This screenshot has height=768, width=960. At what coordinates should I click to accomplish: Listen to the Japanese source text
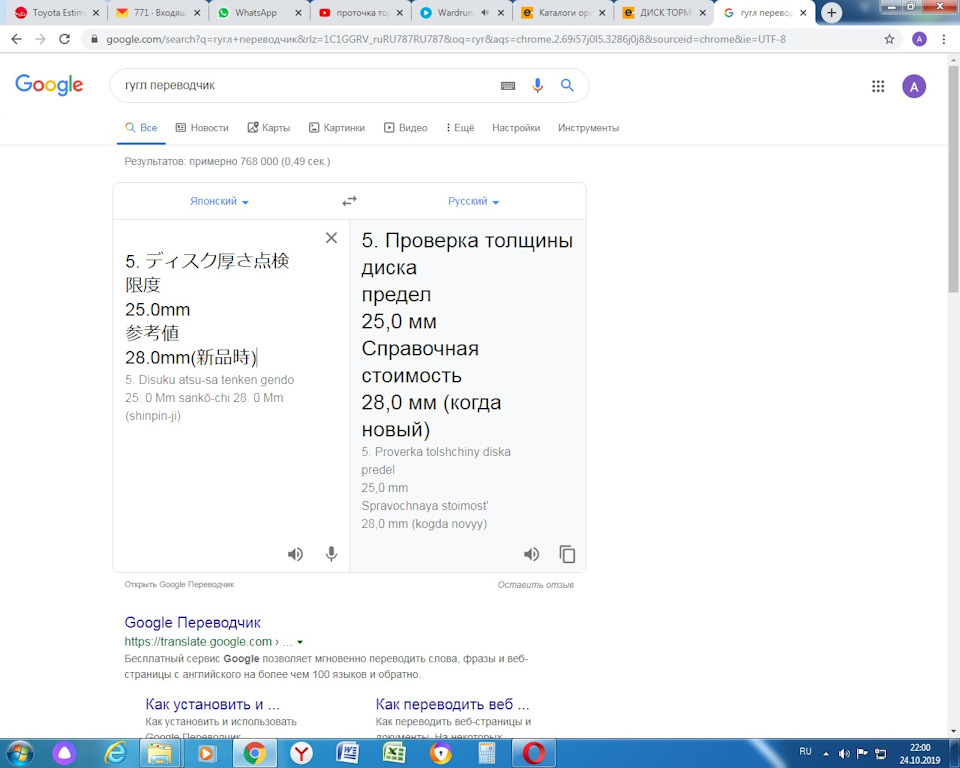[x=295, y=554]
